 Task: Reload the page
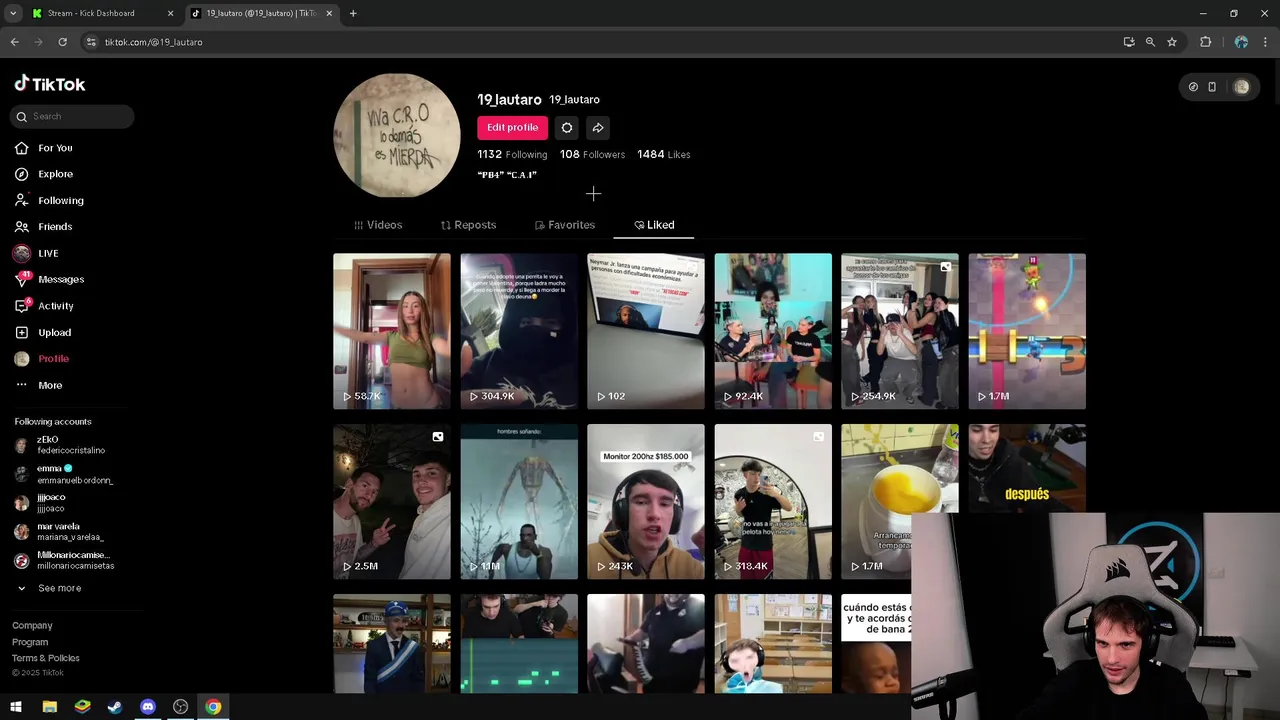(x=62, y=42)
